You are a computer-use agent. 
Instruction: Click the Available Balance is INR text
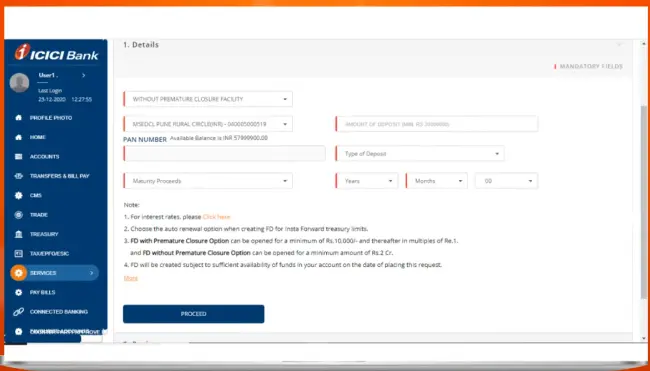pyautogui.click(x=219, y=138)
